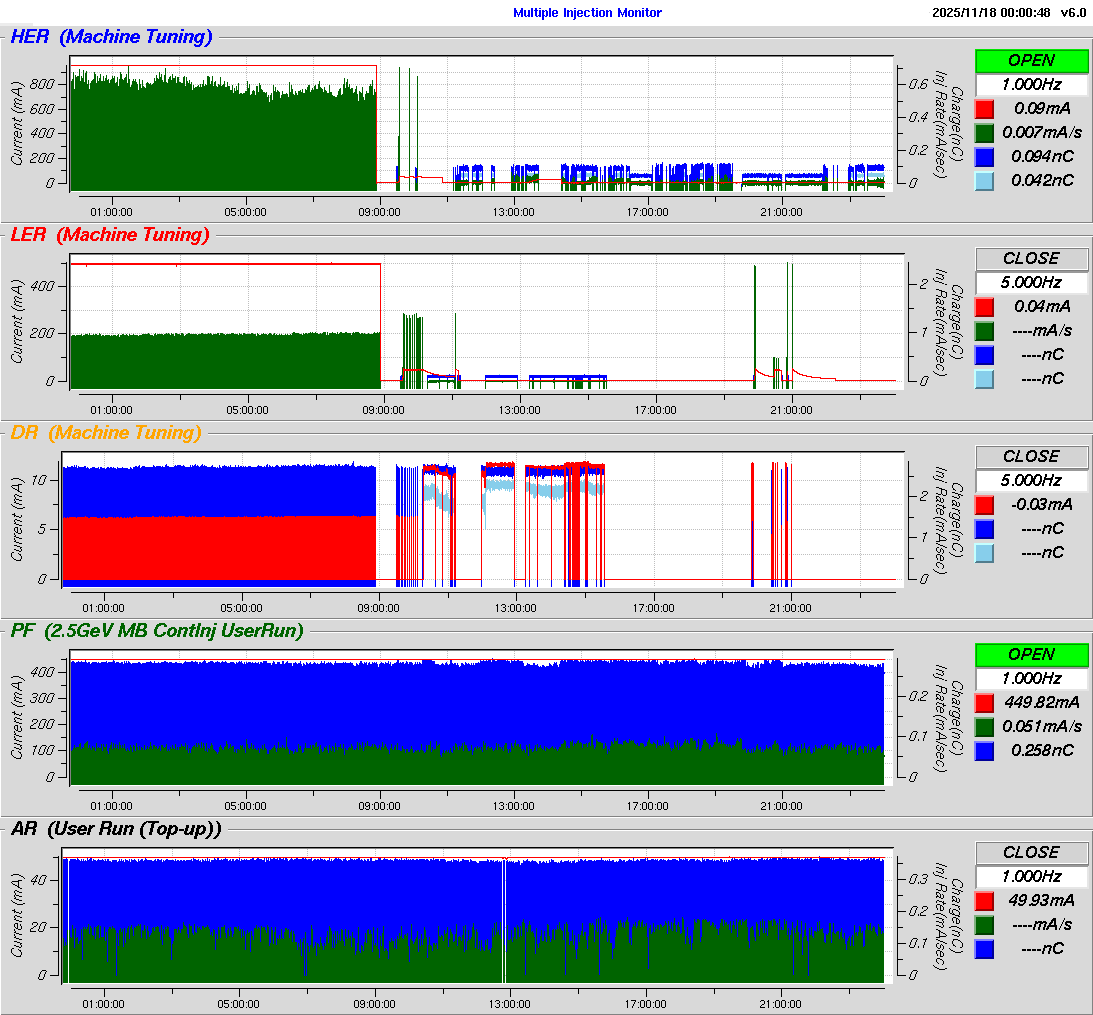
Task: Click the AR CLOSE status indicator
Action: [1031, 853]
